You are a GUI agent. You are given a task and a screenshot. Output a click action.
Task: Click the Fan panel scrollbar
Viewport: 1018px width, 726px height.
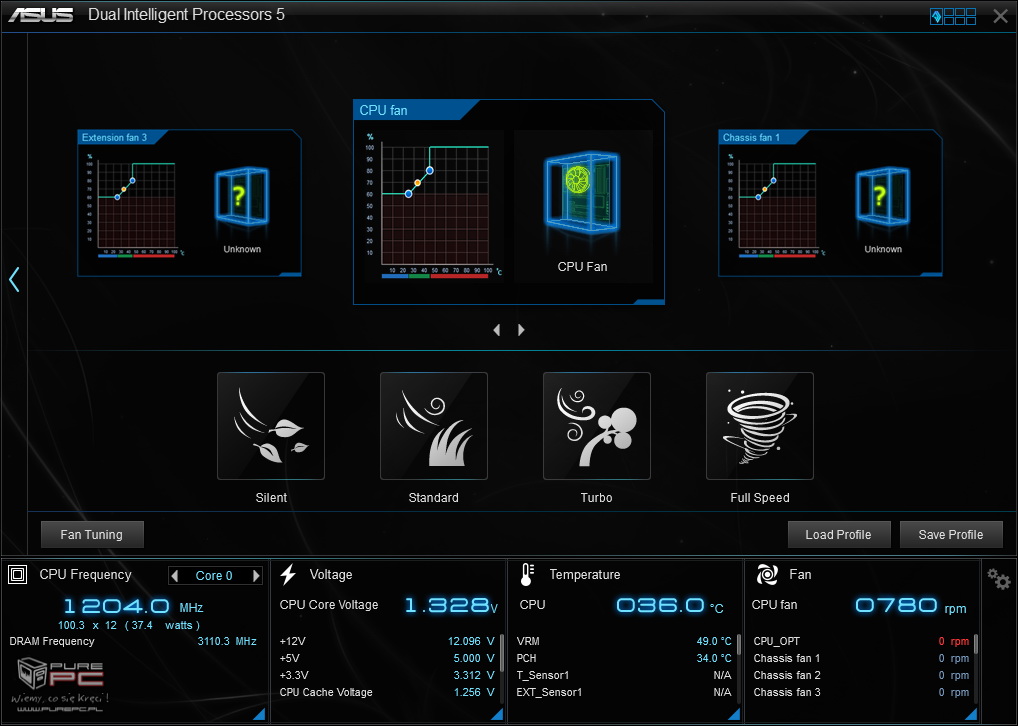(x=976, y=645)
